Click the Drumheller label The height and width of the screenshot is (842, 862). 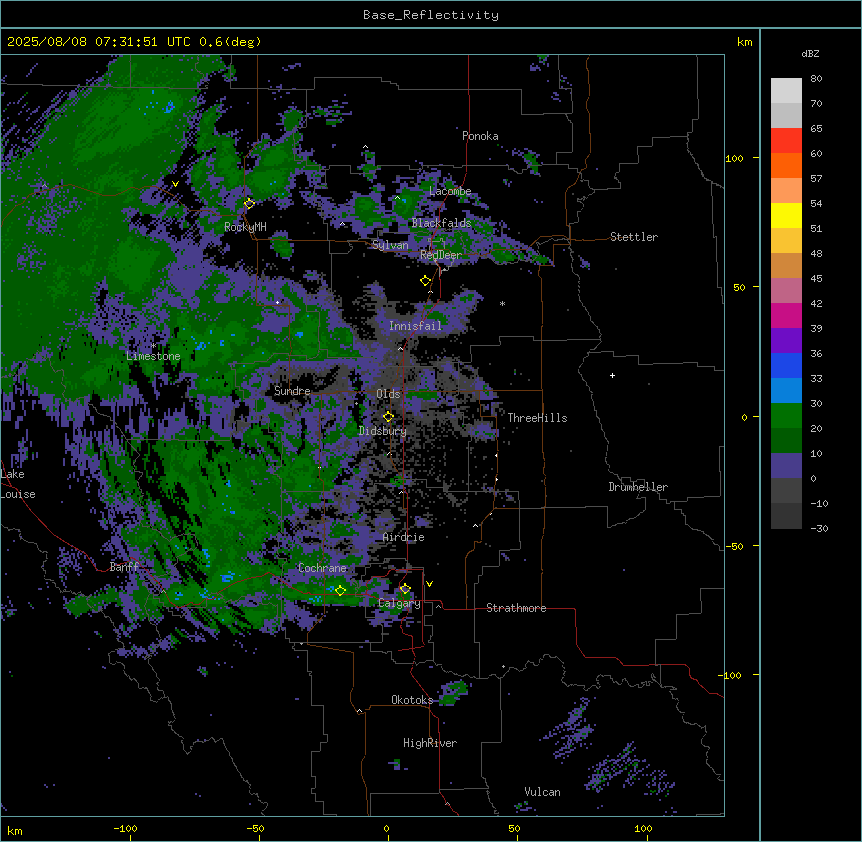(x=638, y=487)
